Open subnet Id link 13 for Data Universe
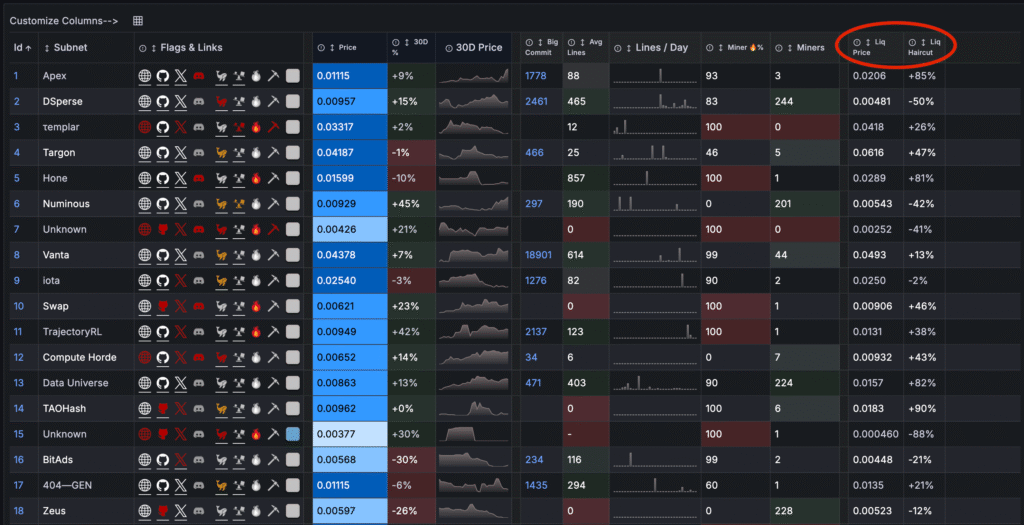Image resolution: width=1024 pixels, height=525 pixels. 17,383
